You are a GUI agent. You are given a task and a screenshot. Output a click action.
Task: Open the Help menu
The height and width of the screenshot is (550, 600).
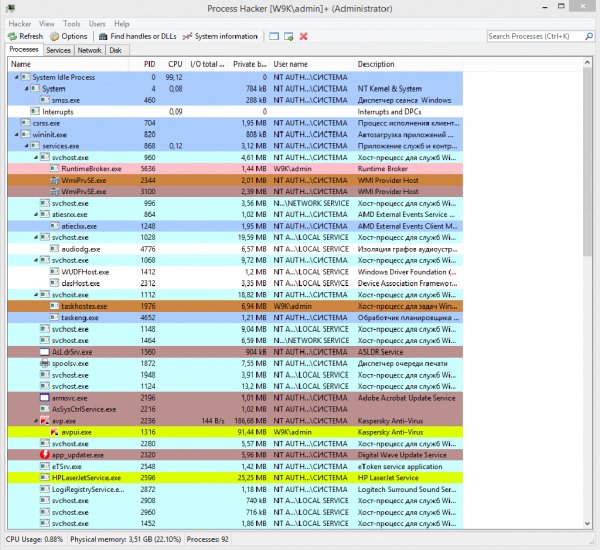click(122, 24)
